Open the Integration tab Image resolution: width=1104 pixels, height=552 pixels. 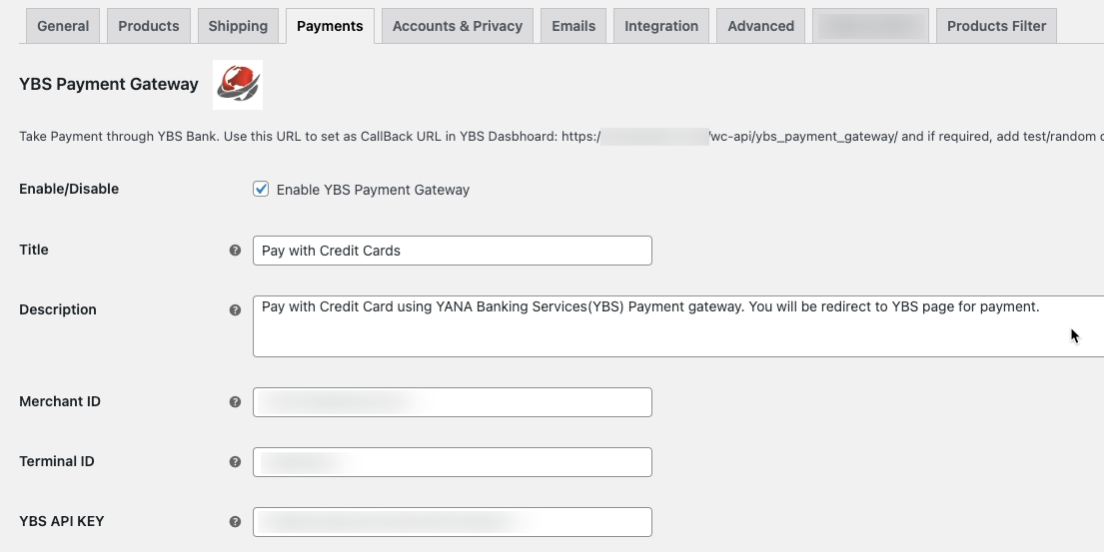pyautogui.click(x=661, y=26)
